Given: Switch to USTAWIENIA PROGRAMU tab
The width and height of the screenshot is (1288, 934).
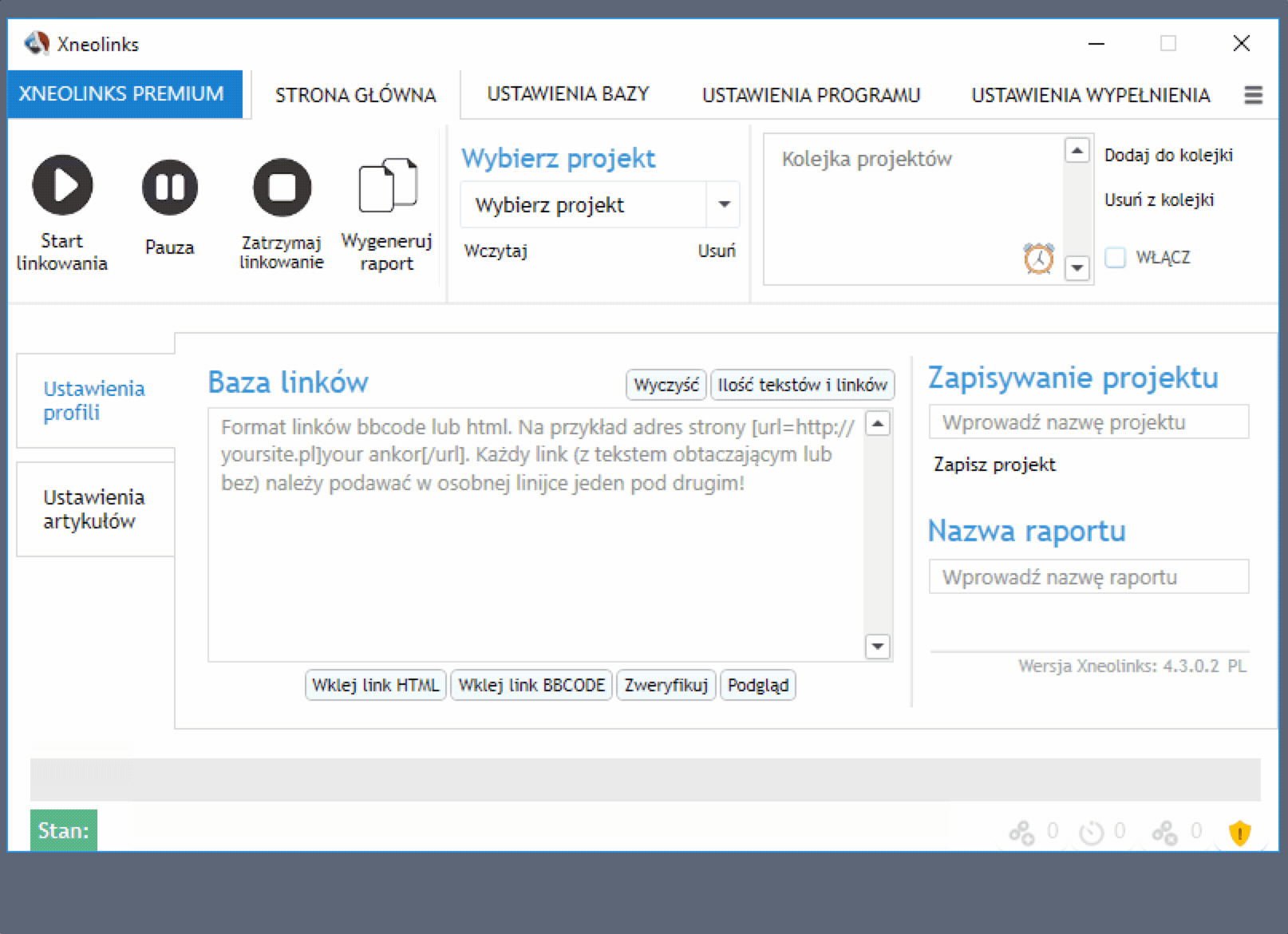Looking at the screenshot, I should tap(811, 95).
